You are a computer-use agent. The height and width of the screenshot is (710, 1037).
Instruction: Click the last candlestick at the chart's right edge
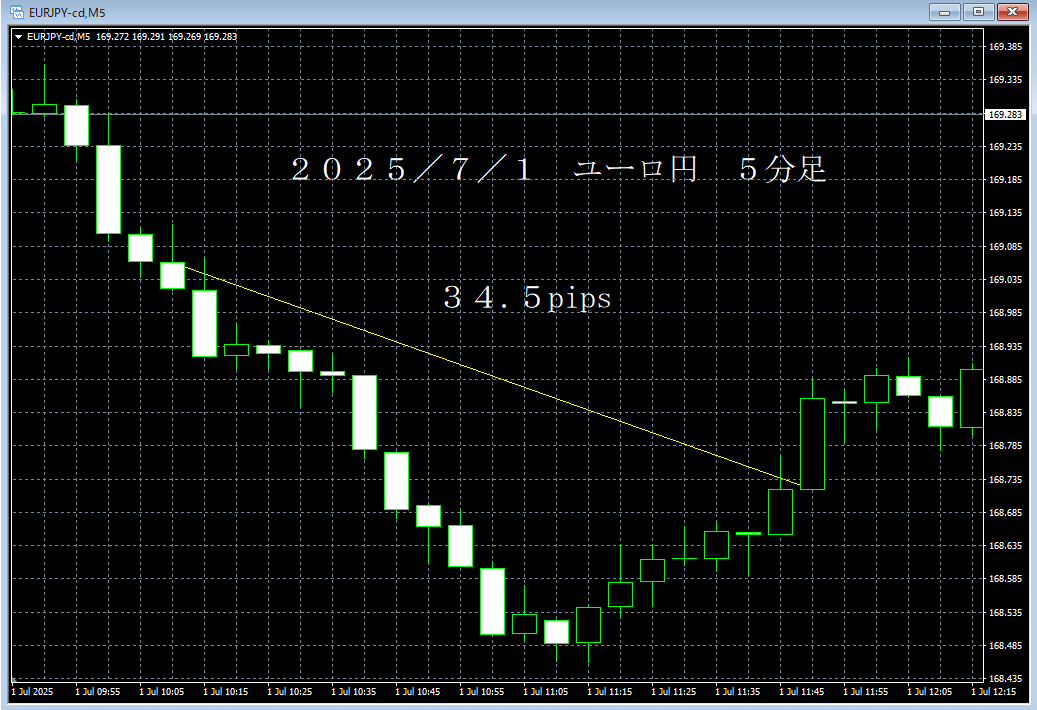point(972,400)
